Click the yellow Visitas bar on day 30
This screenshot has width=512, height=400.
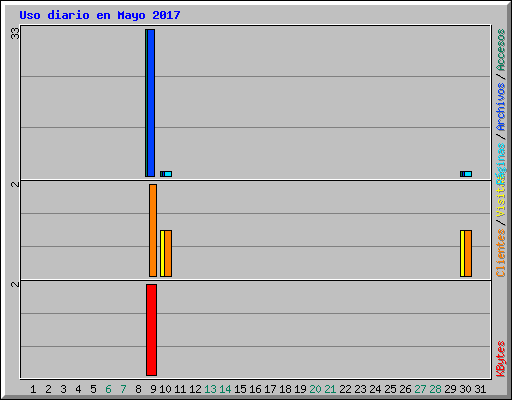pyautogui.click(x=462, y=253)
